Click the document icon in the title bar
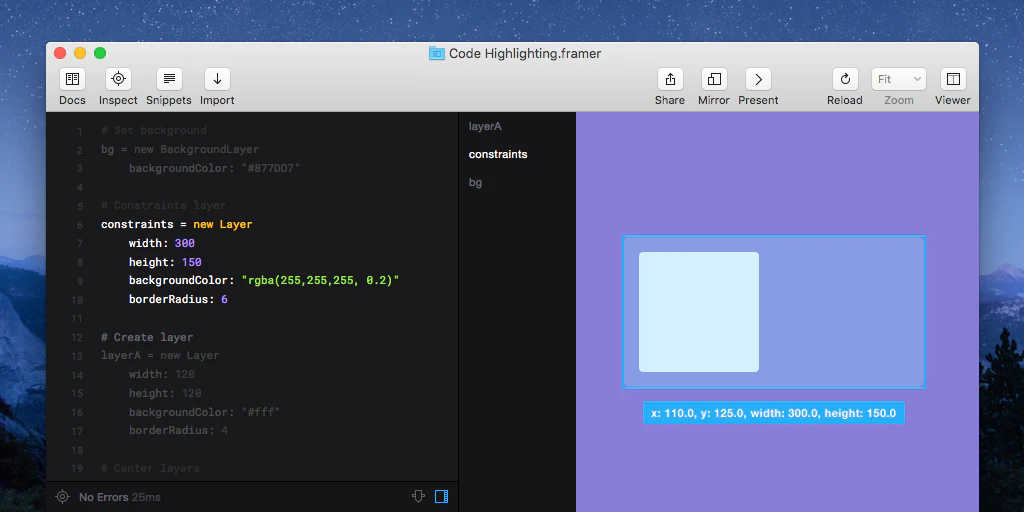The height and width of the screenshot is (512, 1024). 437,54
